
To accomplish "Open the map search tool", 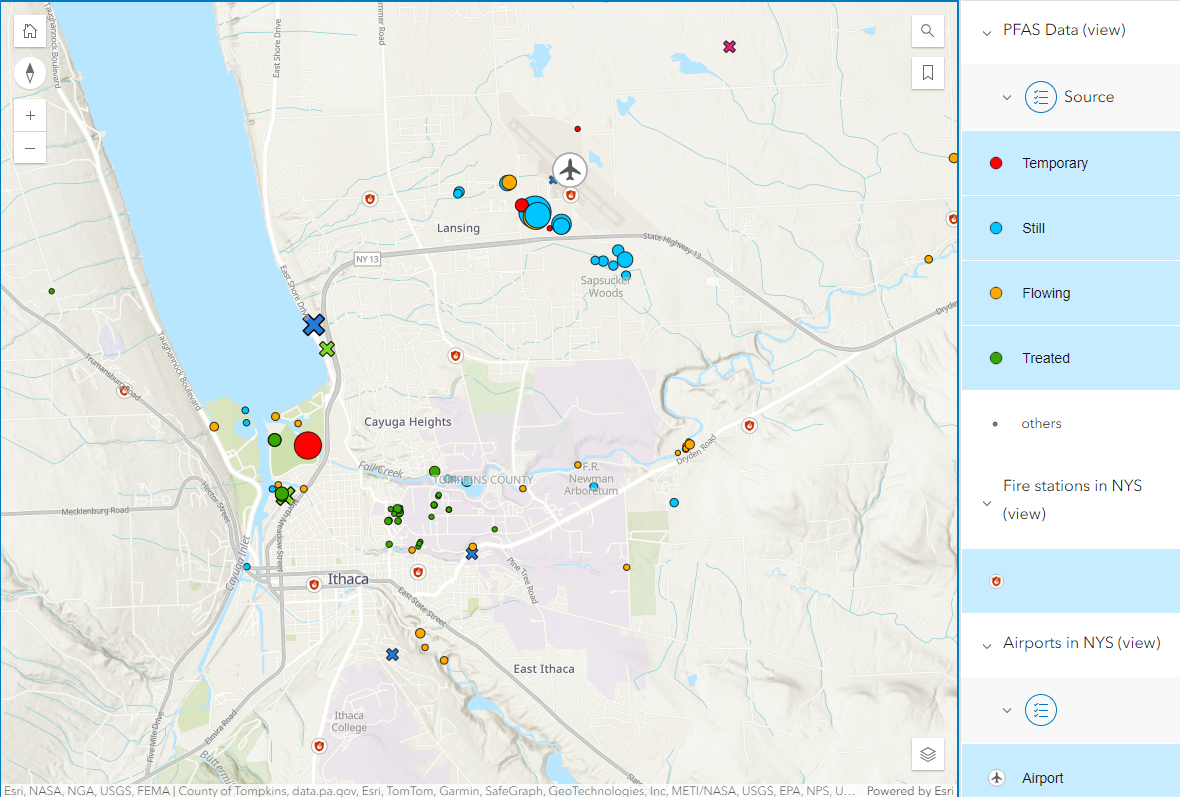I will click(927, 31).
